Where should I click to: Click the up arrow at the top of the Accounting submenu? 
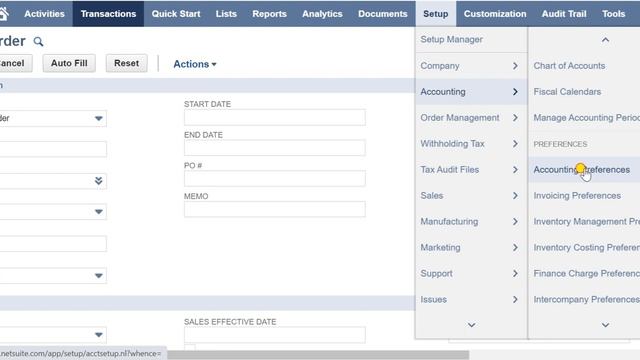click(x=605, y=40)
